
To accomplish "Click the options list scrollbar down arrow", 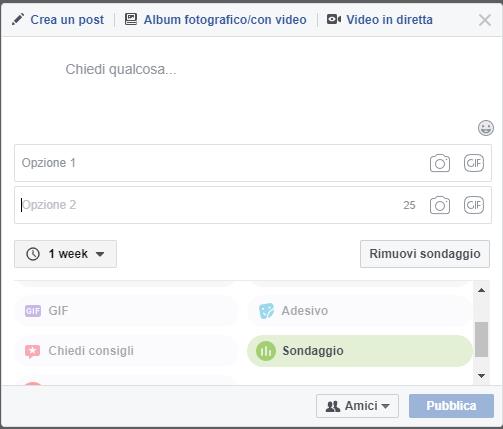I will tap(481, 376).
